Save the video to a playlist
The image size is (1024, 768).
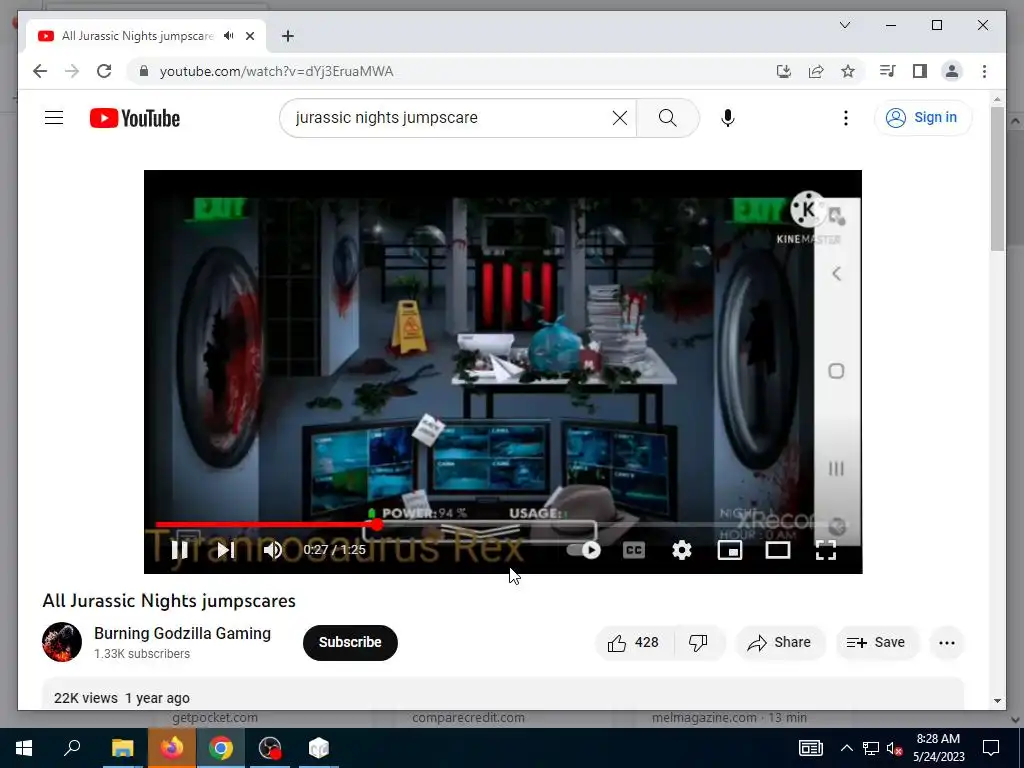point(876,643)
